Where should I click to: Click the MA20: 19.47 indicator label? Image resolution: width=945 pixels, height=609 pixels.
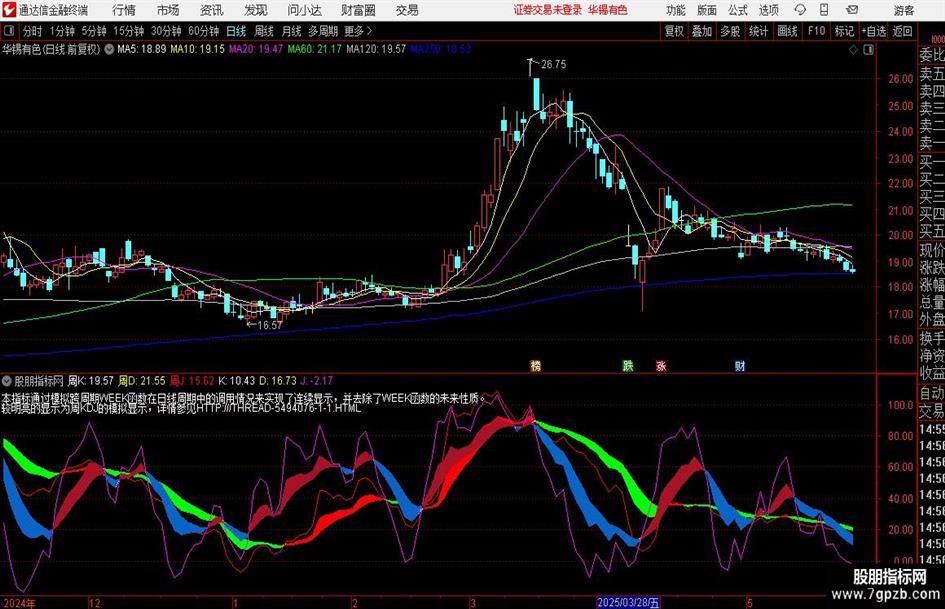256,49
